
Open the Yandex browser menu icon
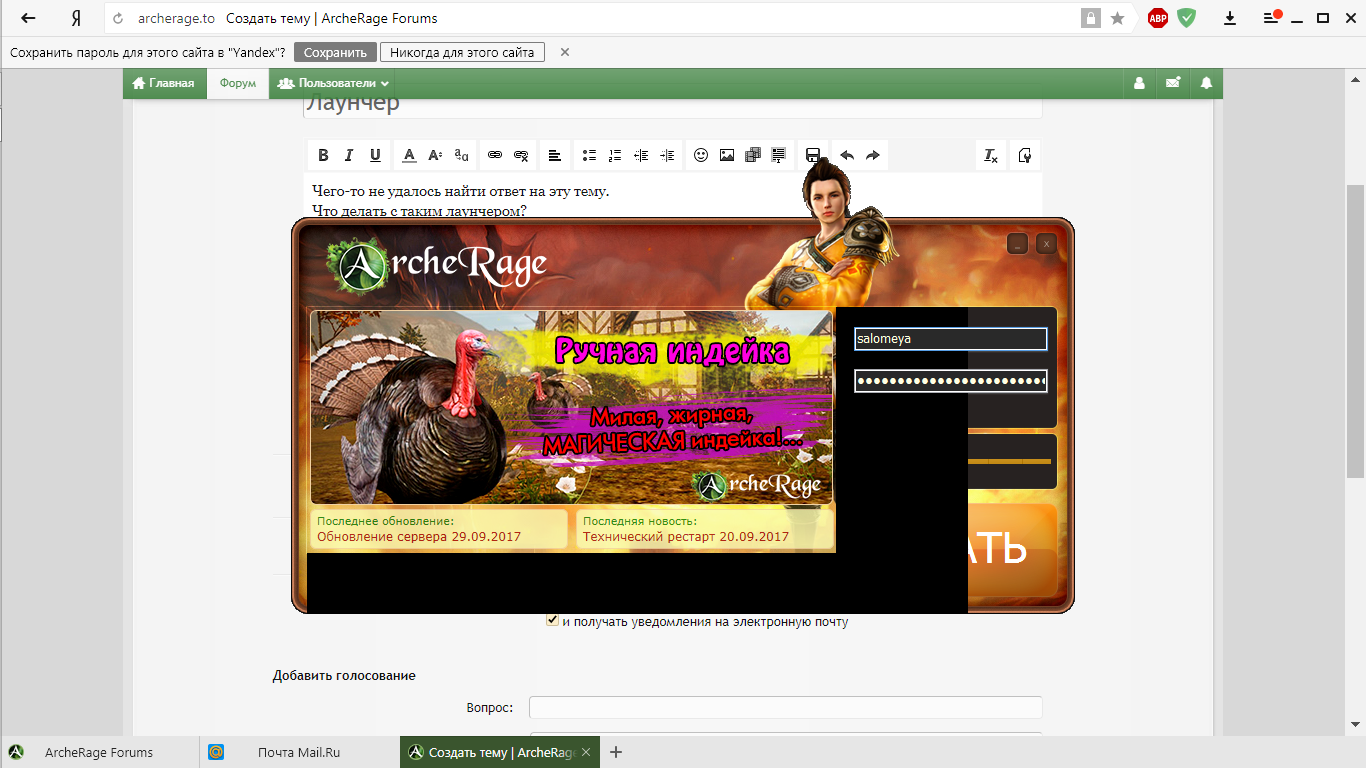[x=1271, y=18]
